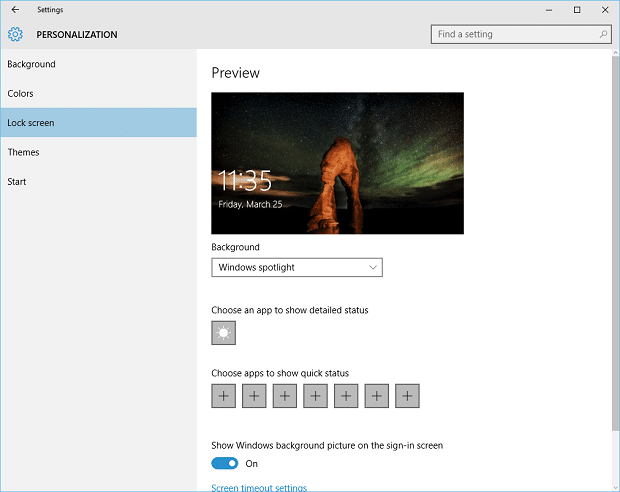
Task: Click the fourth quick status plus slot
Action: 315,396
